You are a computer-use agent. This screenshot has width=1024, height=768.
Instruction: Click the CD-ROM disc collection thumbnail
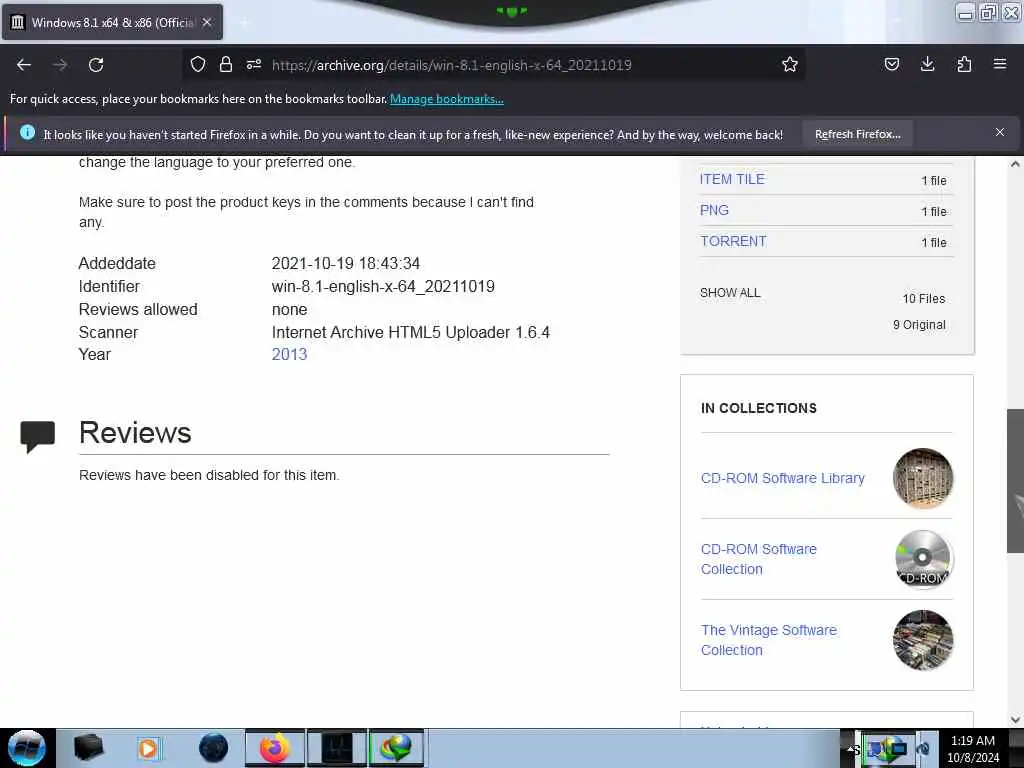tap(923, 559)
